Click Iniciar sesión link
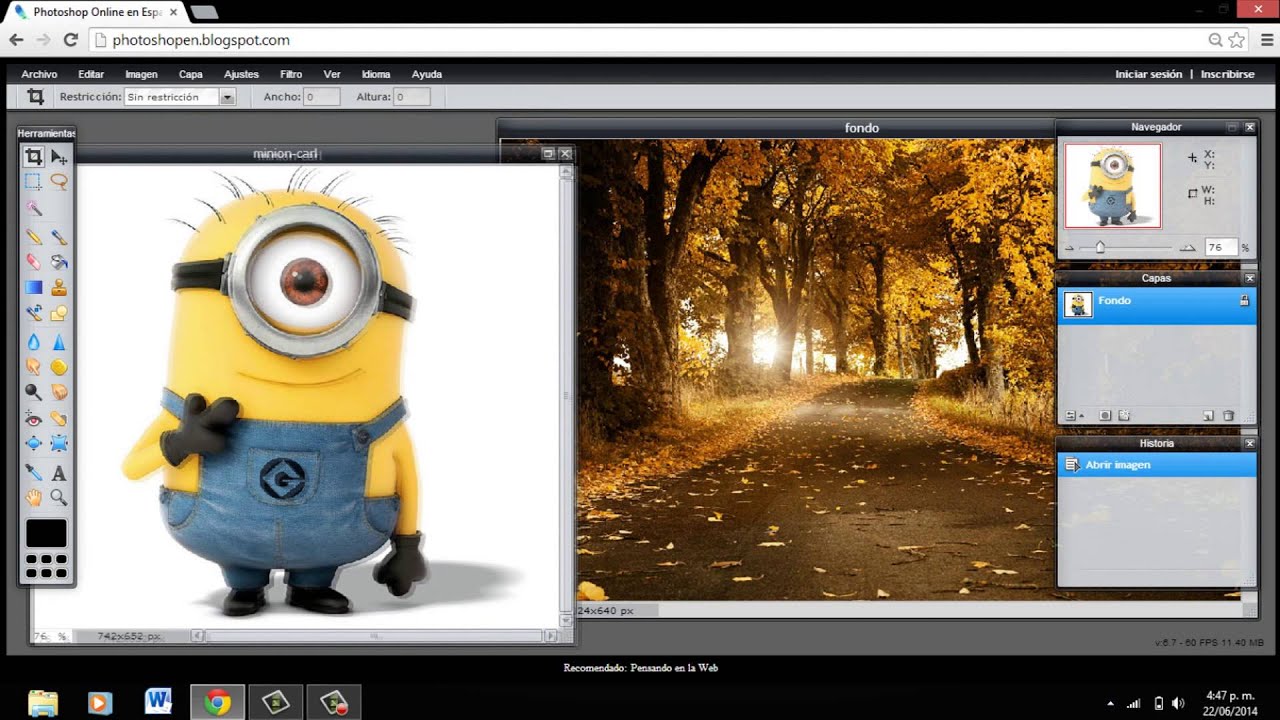 click(1148, 74)
